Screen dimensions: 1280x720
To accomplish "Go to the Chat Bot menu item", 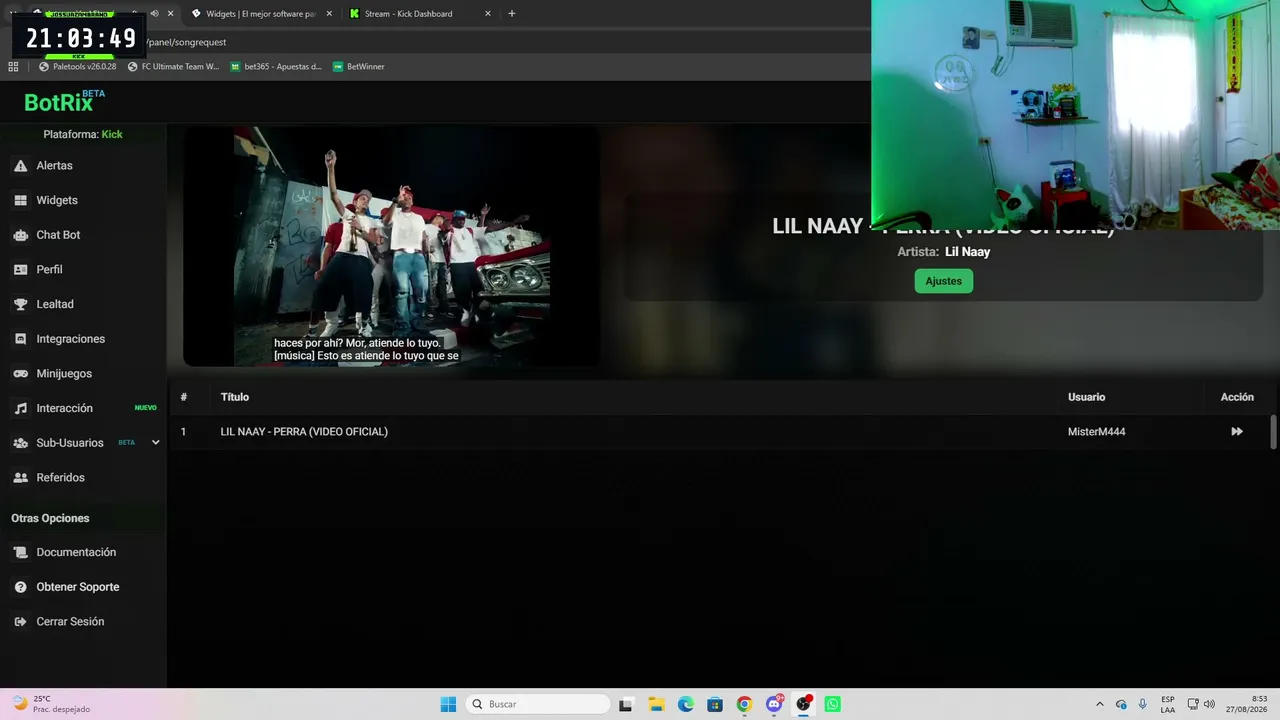I will (x=58, y=235).
